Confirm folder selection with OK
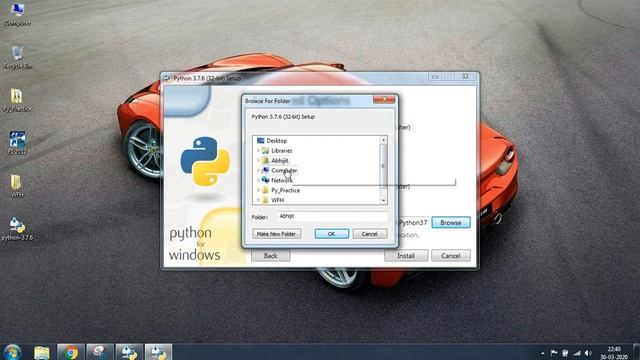The image size is (640, 360). pyautogui.click(x=331, y=234)
